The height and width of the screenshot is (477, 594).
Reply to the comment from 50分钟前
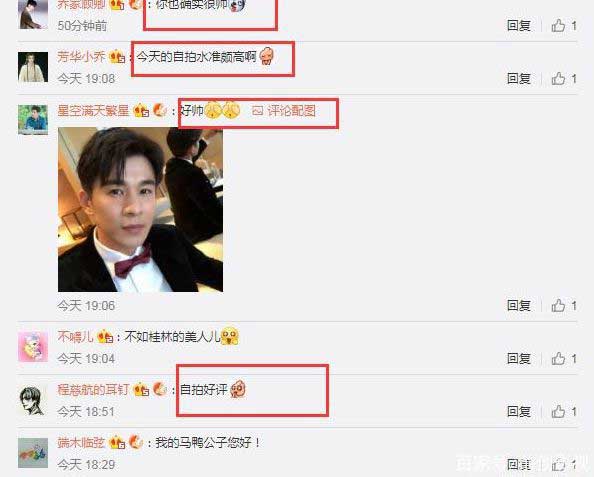pos(519,26)
